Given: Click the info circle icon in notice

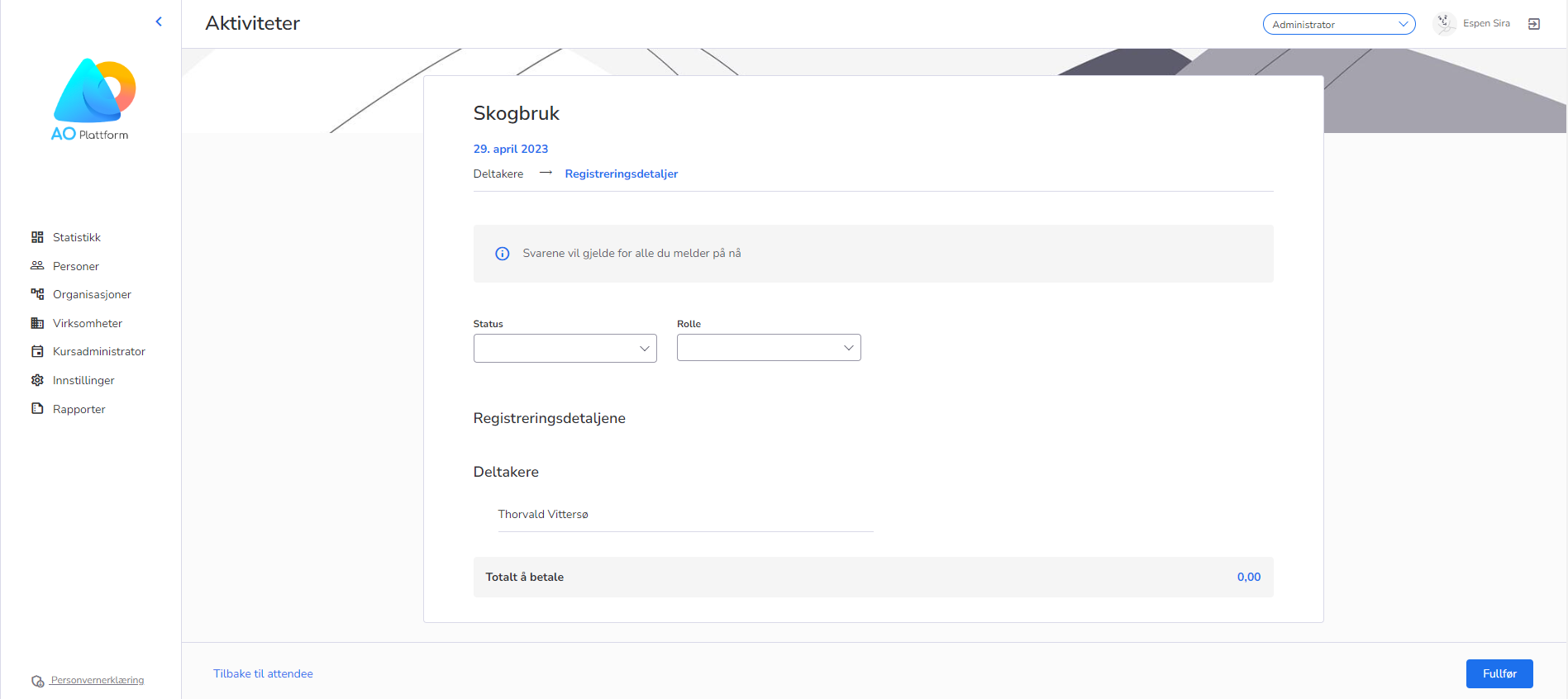Looking at the screenshot, I should pyautogui.click(x=502, y=254).
